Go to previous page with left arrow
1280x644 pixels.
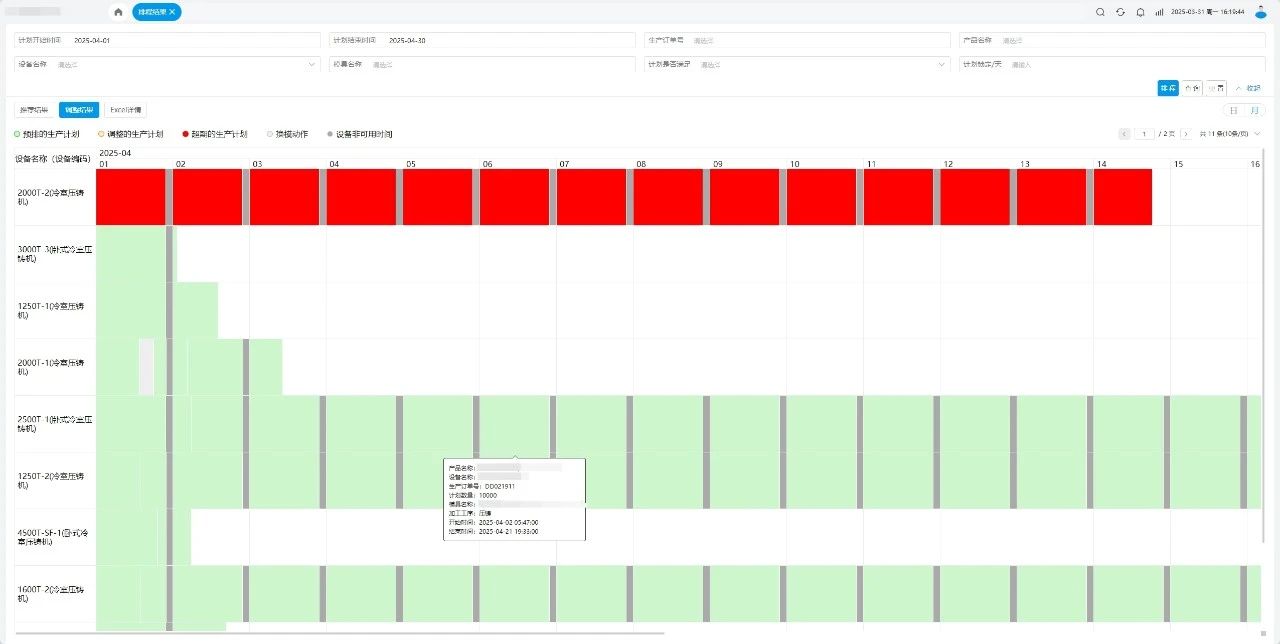pos(1124,134)
